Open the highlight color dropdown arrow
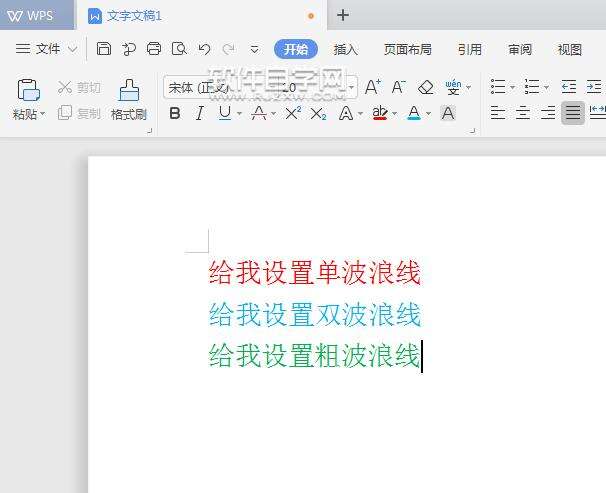The width and height of the screenshot is (606, 493). pyautogui.click(x=394, y=114)
